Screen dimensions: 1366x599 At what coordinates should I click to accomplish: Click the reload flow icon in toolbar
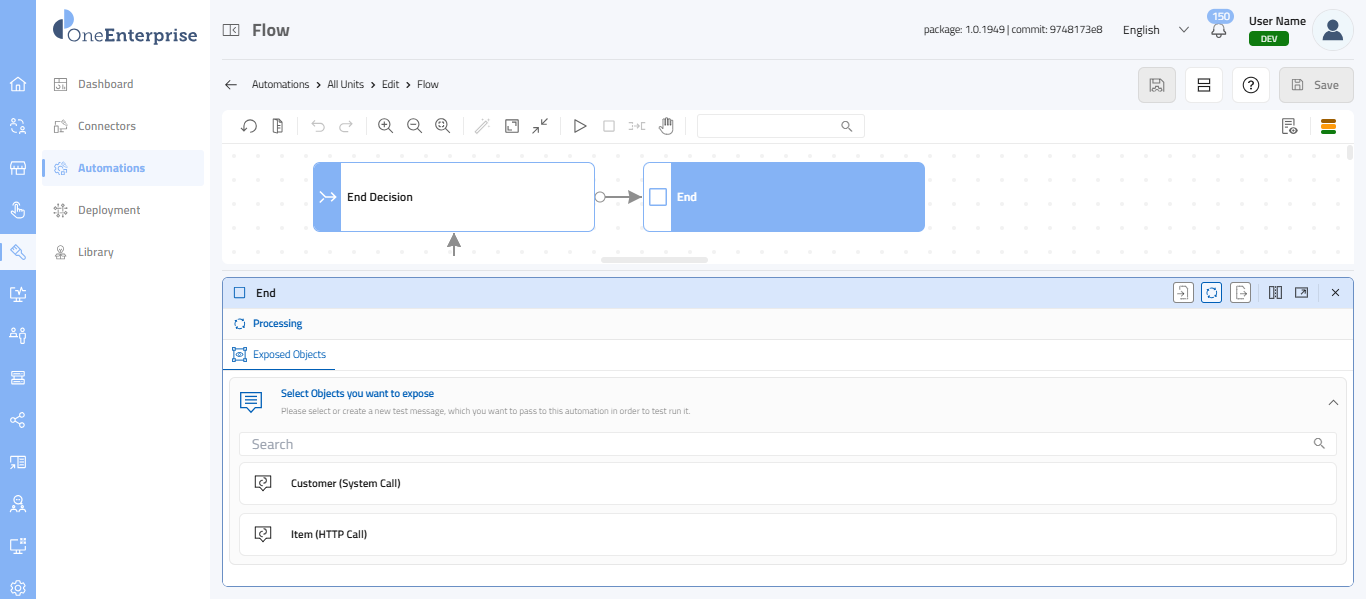click(x=250, y=126)
